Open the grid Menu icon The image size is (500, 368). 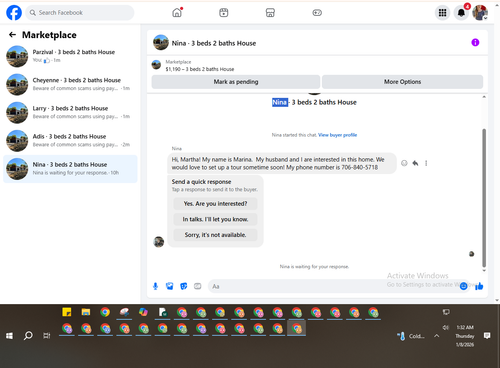(442, 13)
